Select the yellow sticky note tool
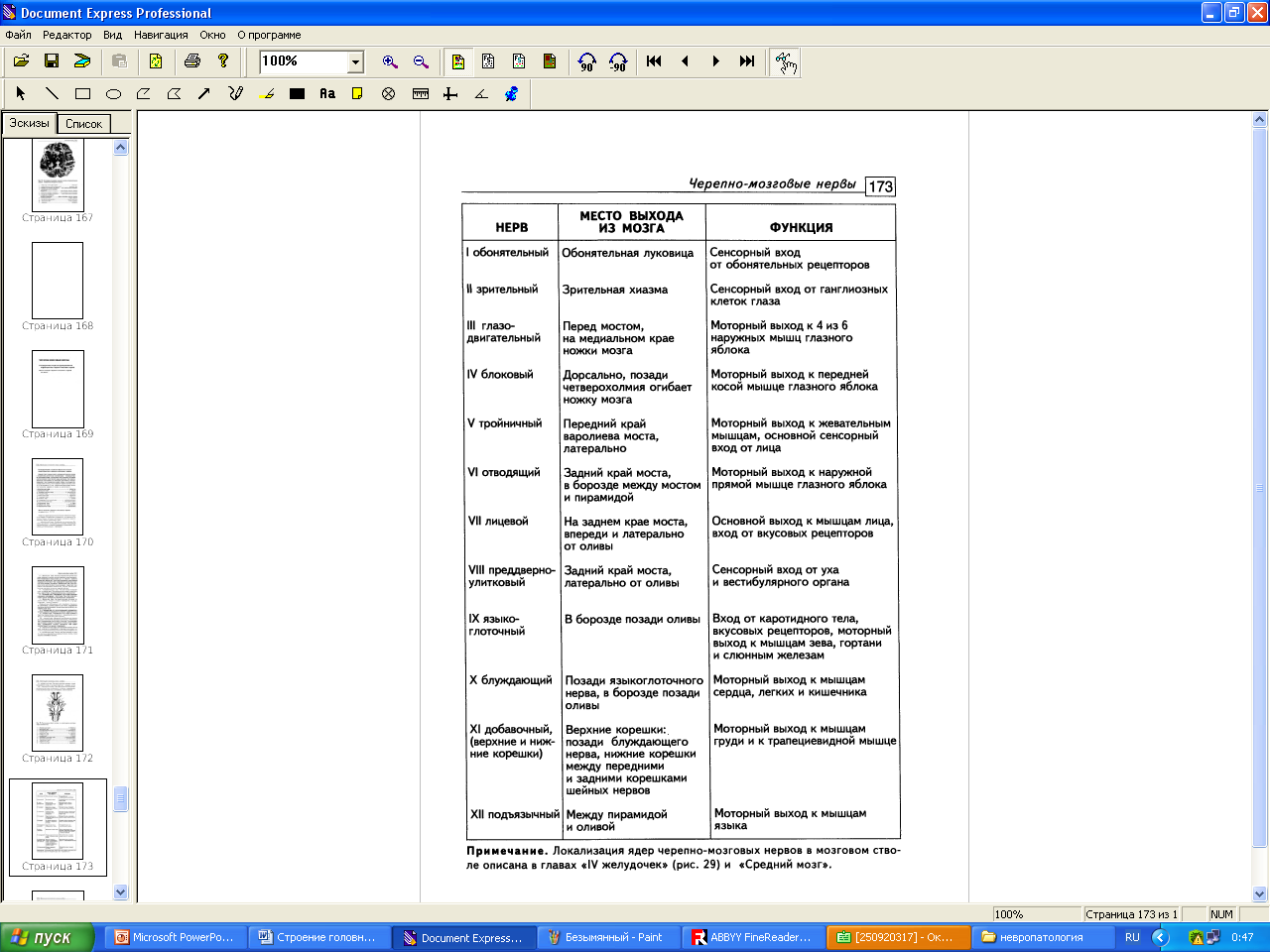Viewport: 1270px width, 952px height. pos(357,93)
